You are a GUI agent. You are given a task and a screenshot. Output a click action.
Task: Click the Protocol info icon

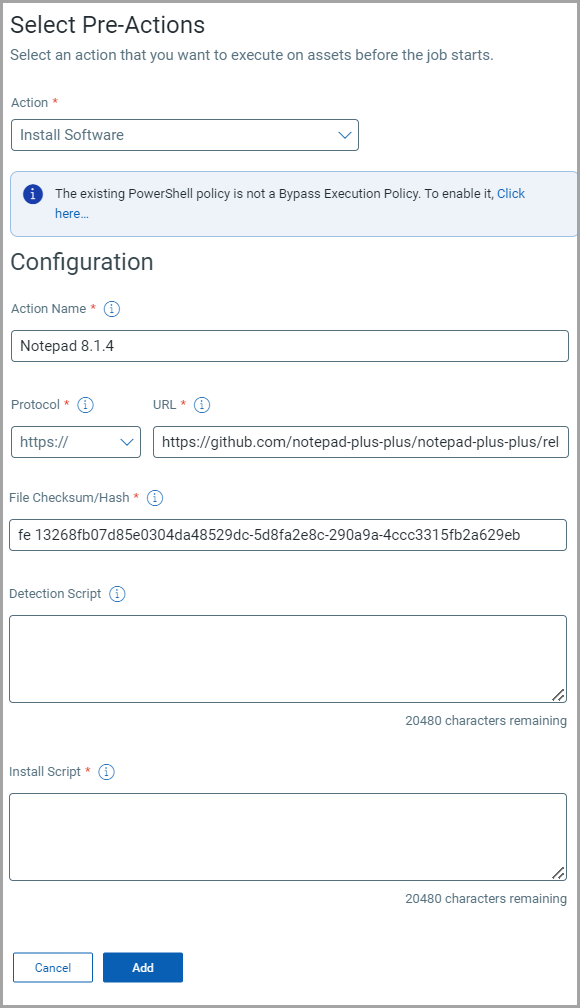(85, 405)
